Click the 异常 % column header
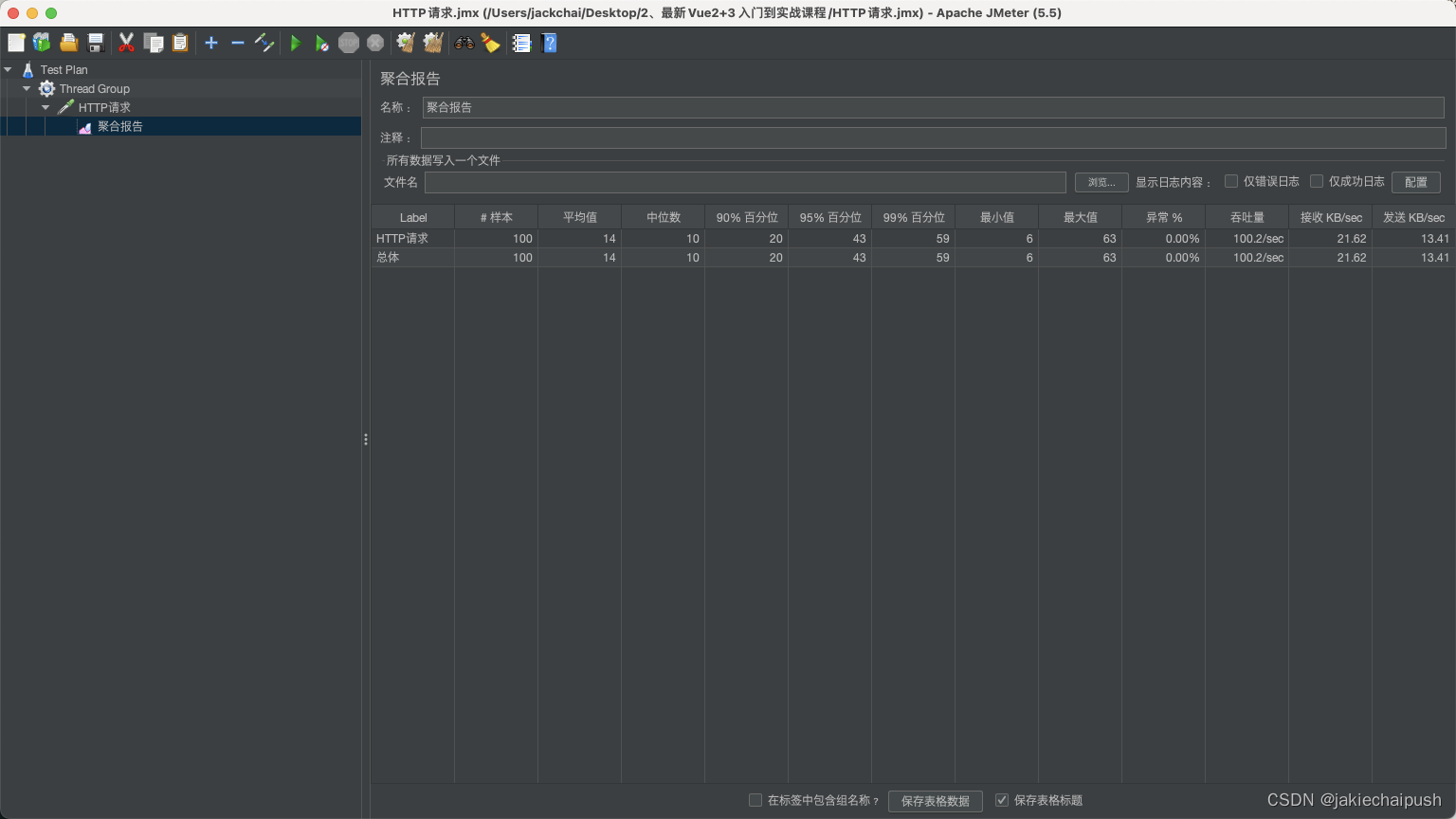Screen dimensions: 1456x819 (1164, 217)
